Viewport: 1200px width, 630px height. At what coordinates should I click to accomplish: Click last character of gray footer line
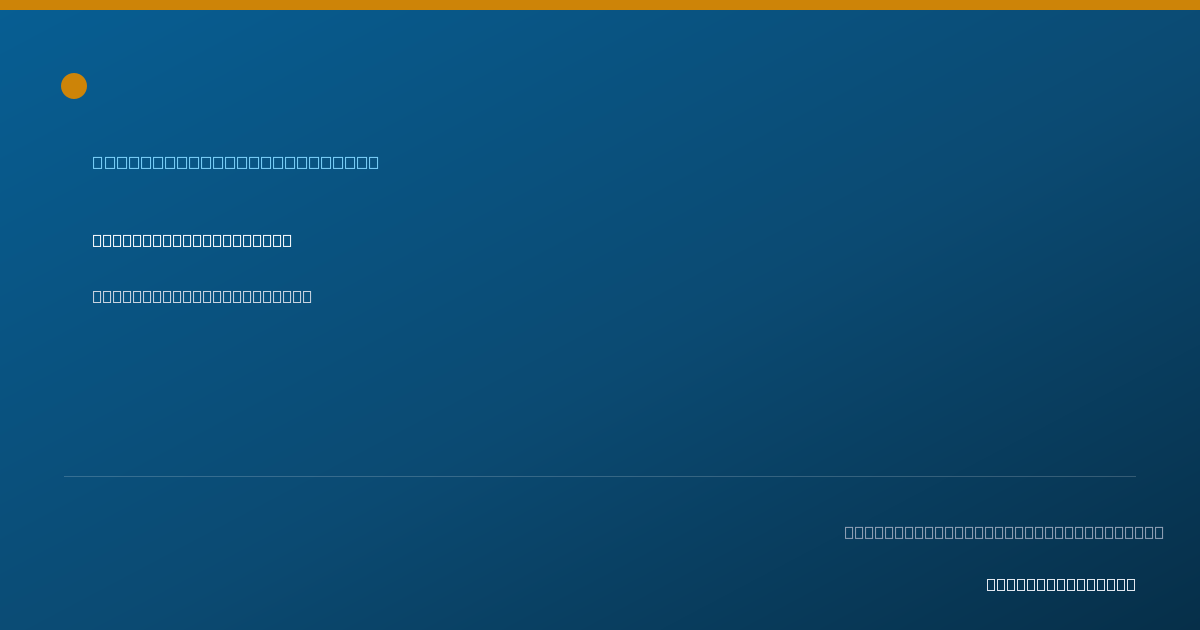point(1159,532)
